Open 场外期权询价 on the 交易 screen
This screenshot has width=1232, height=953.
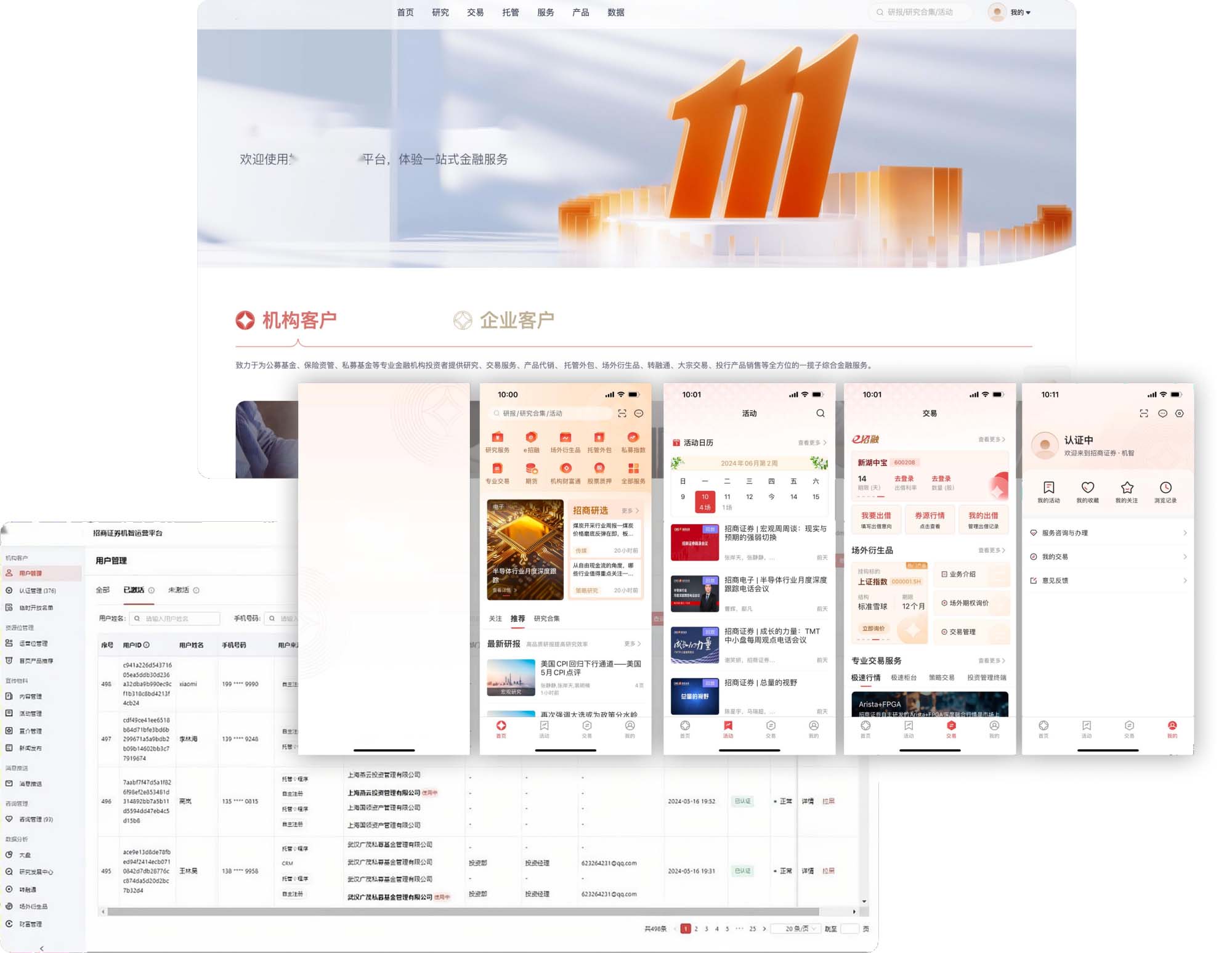971,603
